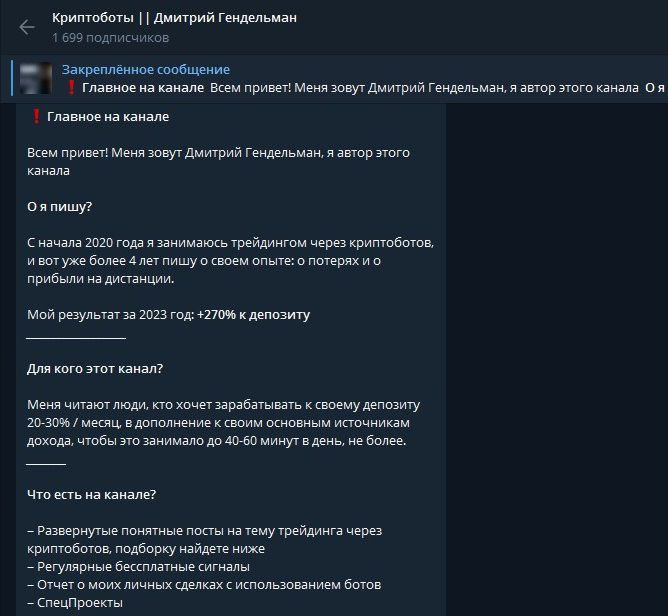Open channel info via title Криптоботы || Дмитрий Гендельман

click(x=174, y=18)
